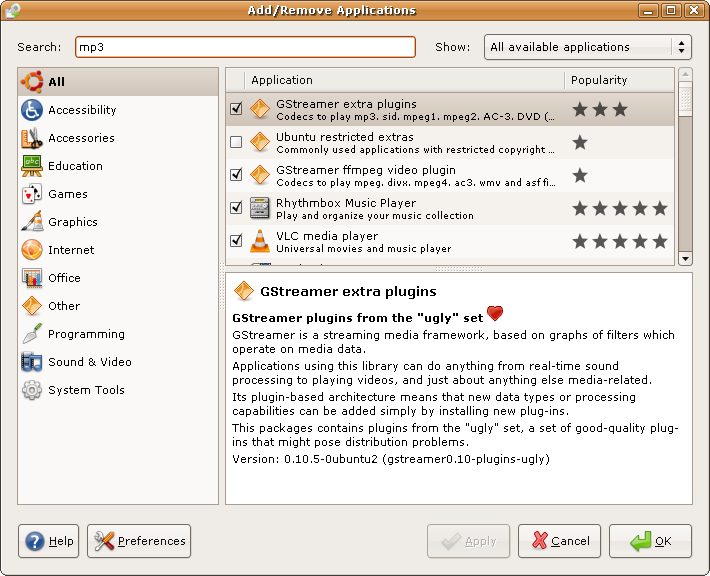The image size is (710, 576).
Task: Click the application list scrollbar thumb
Action: tap(685, 99)
